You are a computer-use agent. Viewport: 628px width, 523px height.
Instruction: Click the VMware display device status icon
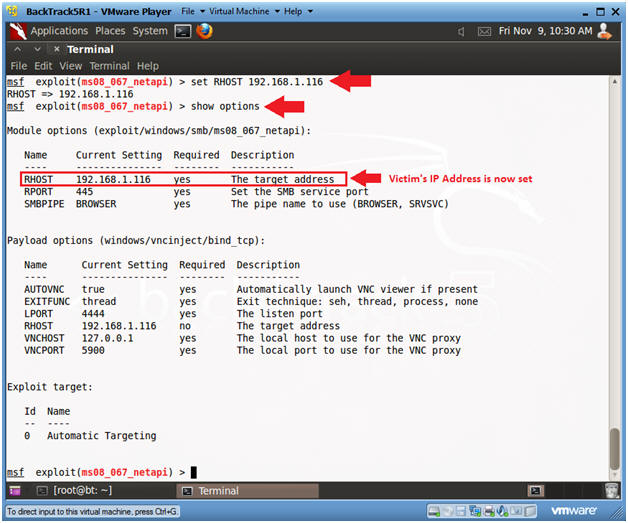pos(516,511)
